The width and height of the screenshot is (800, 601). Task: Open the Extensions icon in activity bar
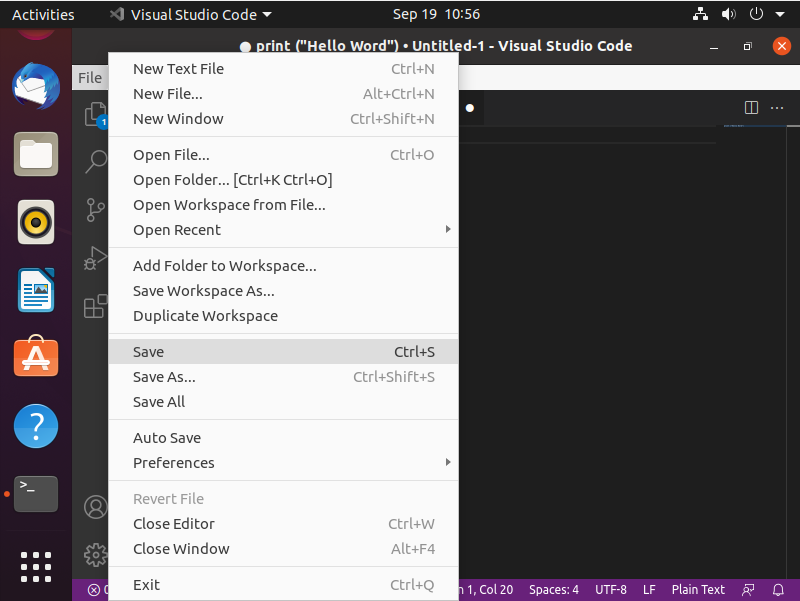pos(95,306)
